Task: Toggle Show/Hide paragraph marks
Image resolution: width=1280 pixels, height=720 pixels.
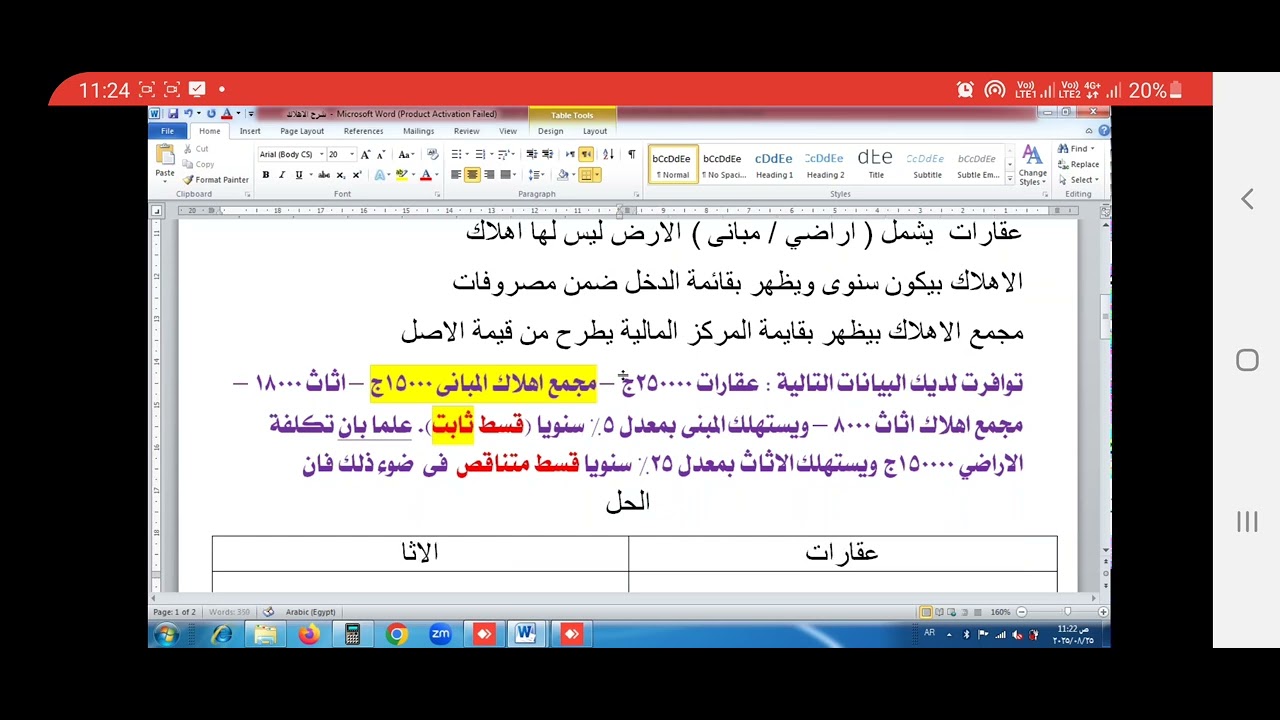Action: (631, 154)
